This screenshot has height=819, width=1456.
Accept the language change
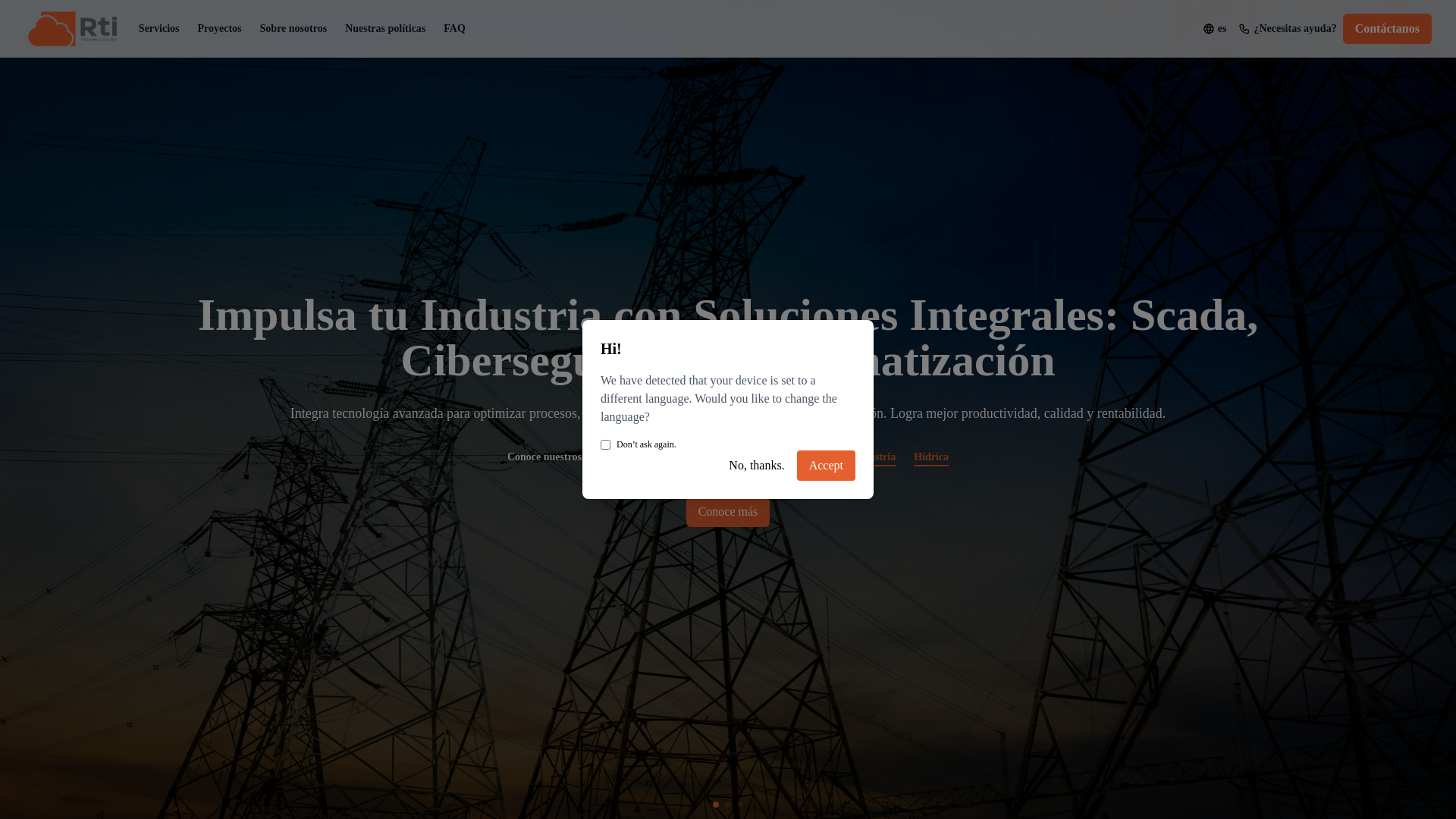point(826,466)
